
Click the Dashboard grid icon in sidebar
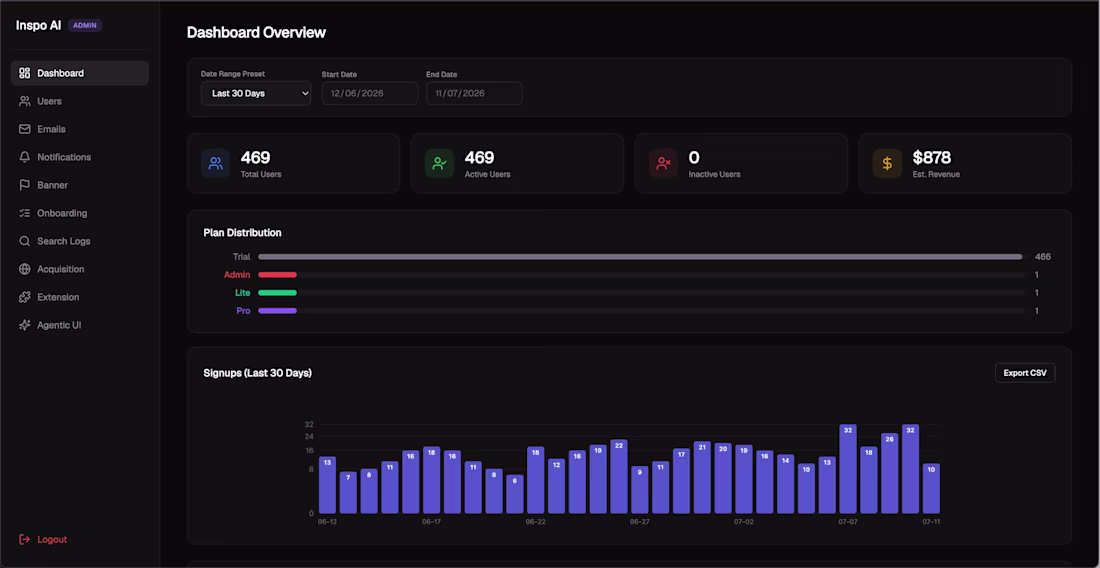point(25,73)
